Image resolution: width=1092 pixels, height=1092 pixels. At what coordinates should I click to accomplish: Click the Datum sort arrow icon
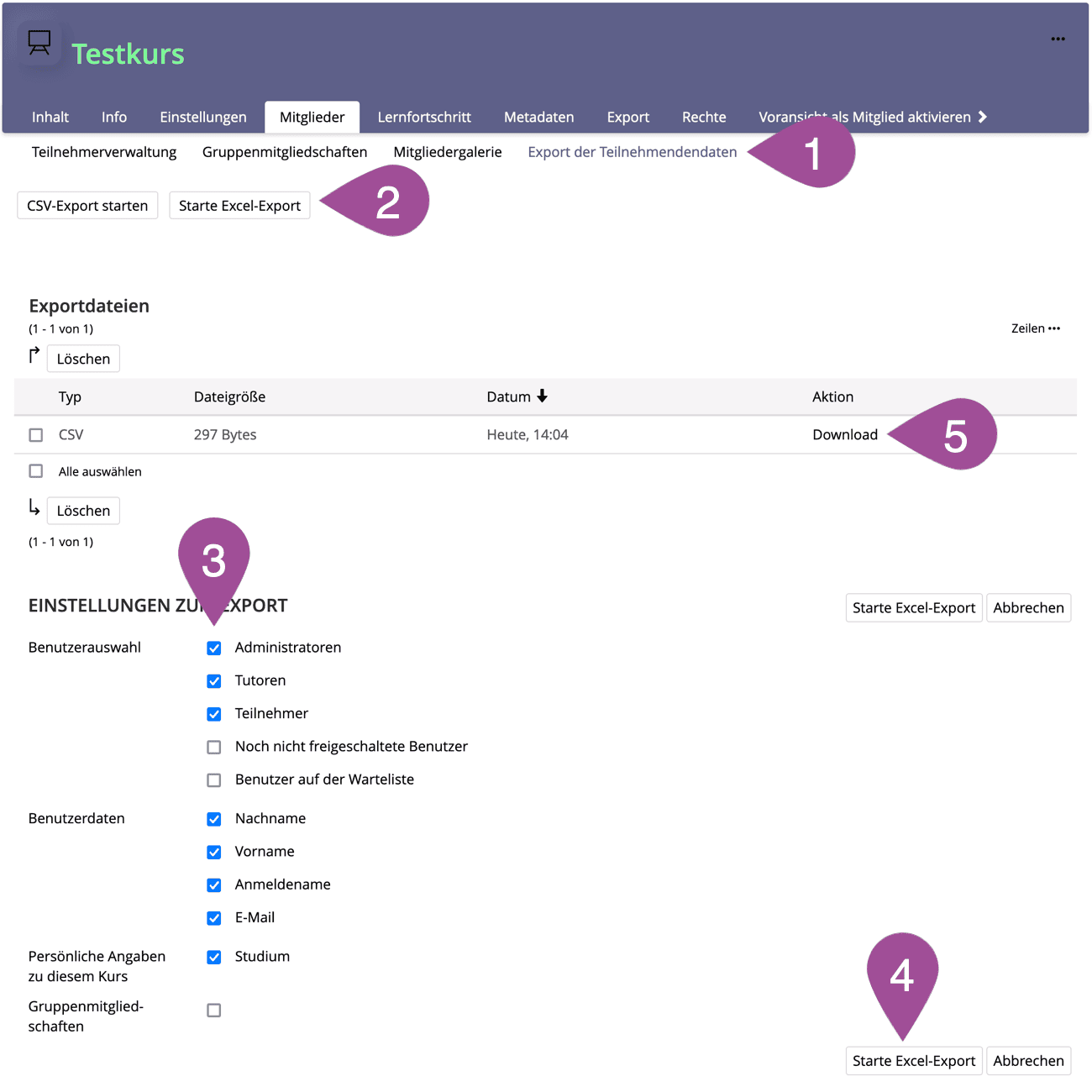click(543, 396)
